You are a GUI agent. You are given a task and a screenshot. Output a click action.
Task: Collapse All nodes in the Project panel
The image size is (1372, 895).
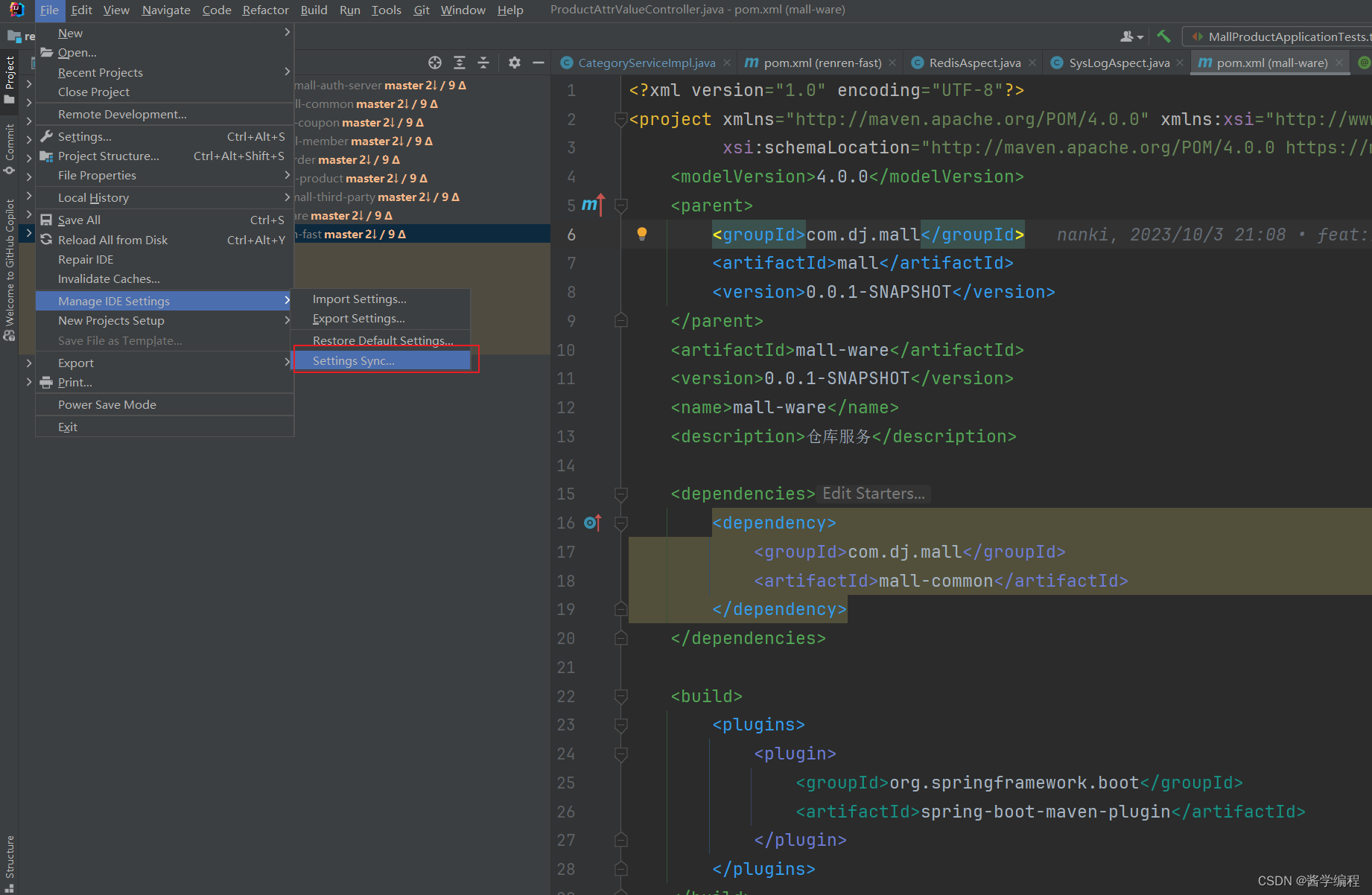(x=483, y=63)
